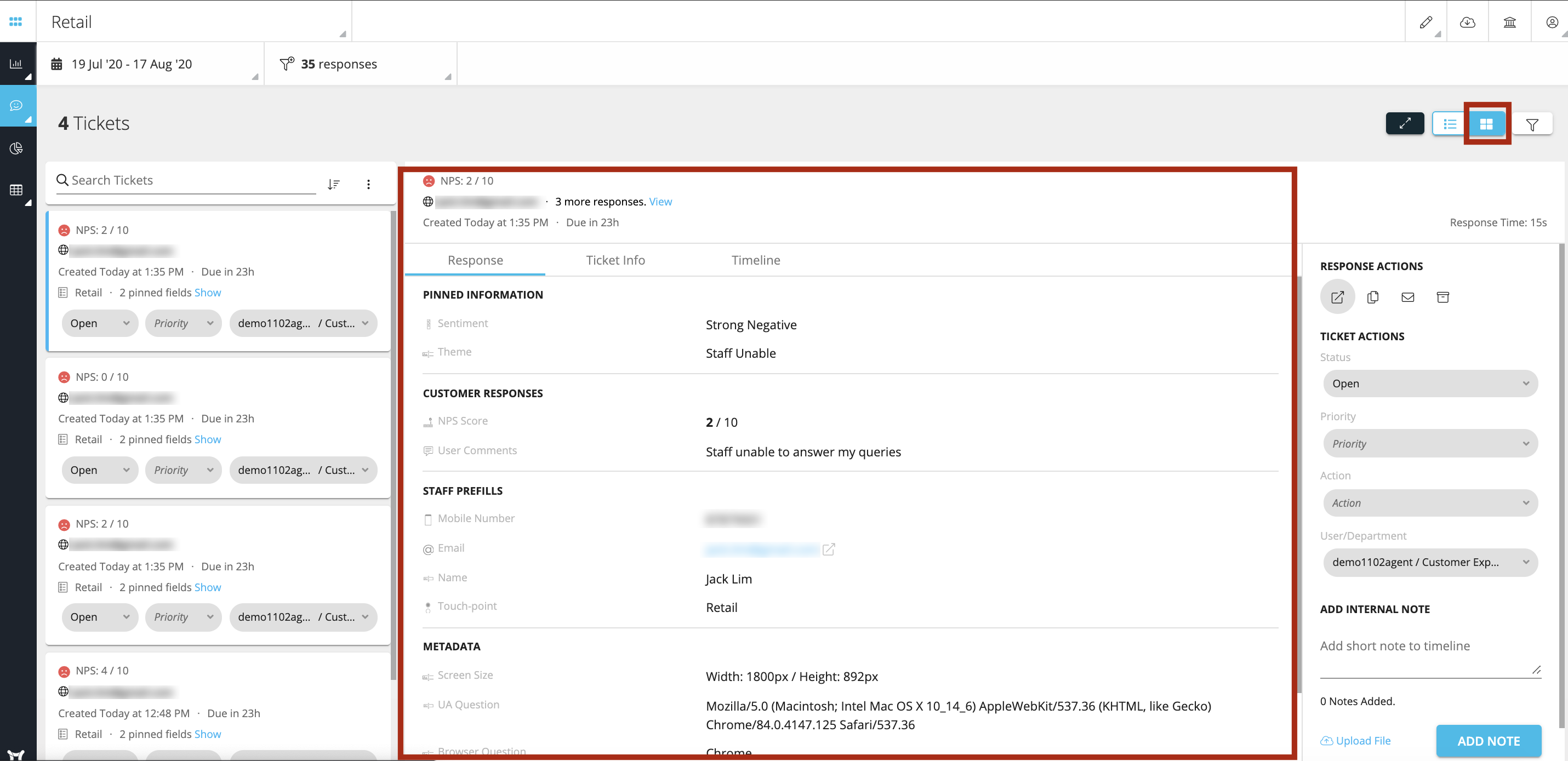Screen dimensions: 1568x761
Task: Click View link for 3 more responses
Action: 660,202
